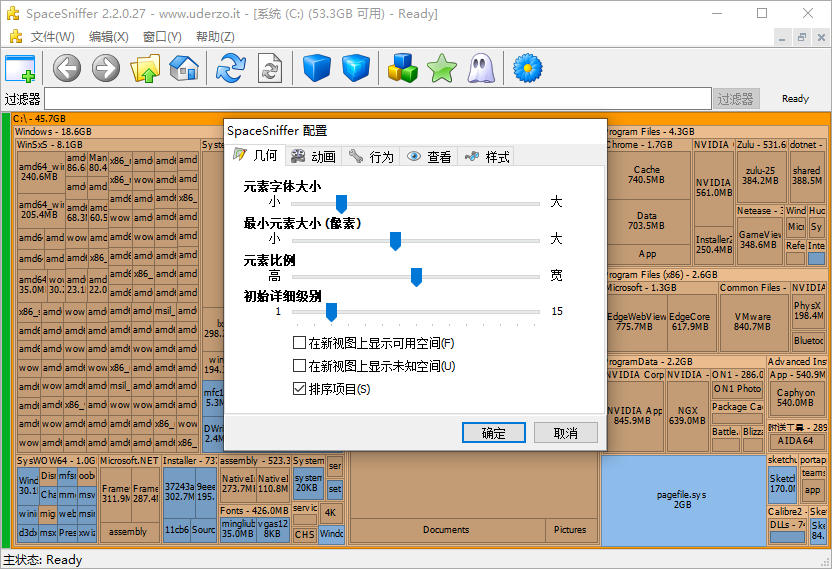This screenshot has height=569, width=832.
Task: Select the AIDA64 block
Action: click(x=796, y=441)
